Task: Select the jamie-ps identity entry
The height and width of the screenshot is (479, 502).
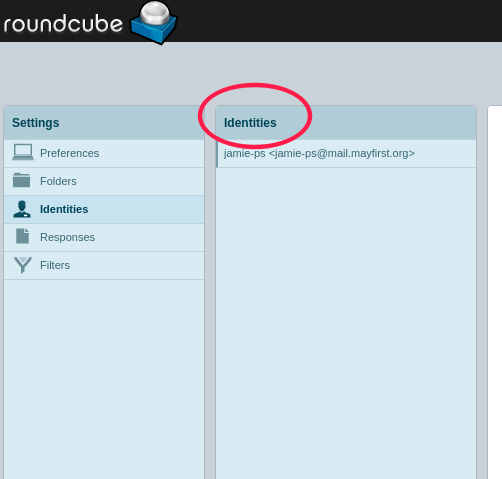Action: 346,153
